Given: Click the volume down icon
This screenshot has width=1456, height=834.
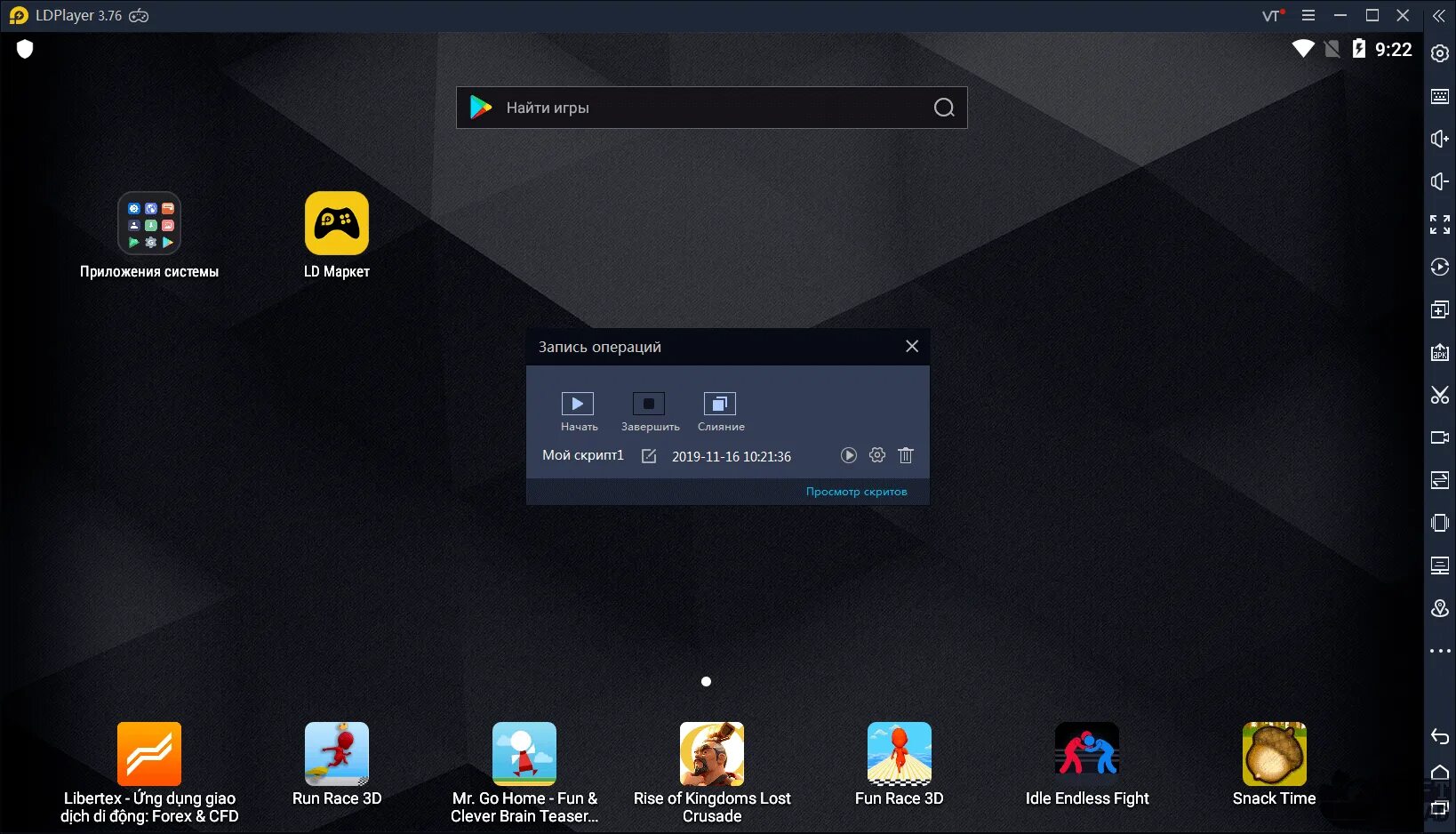Looking at the screenshot, I should click(x=1440, y=181).
